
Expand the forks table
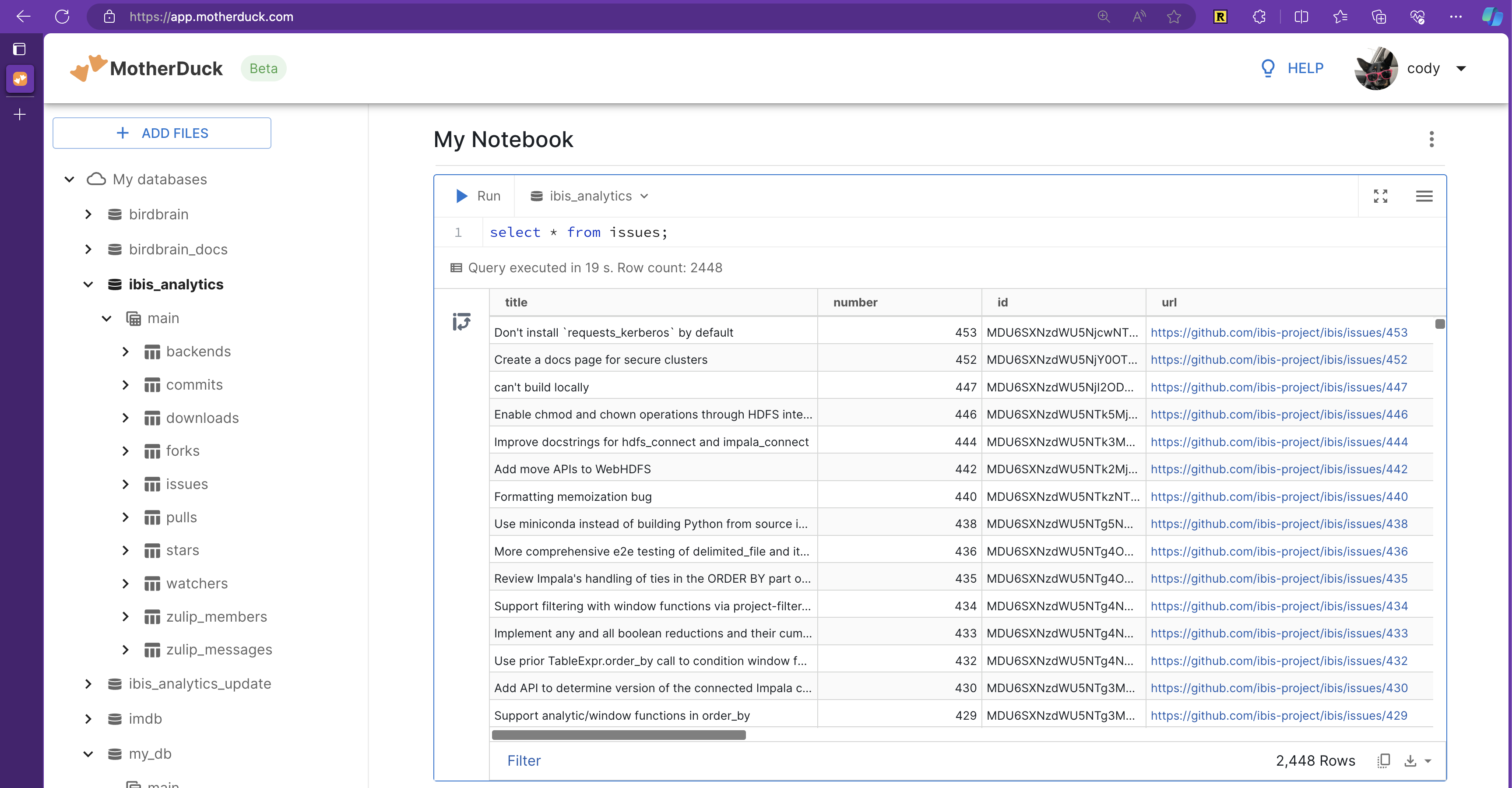point(125,451)
